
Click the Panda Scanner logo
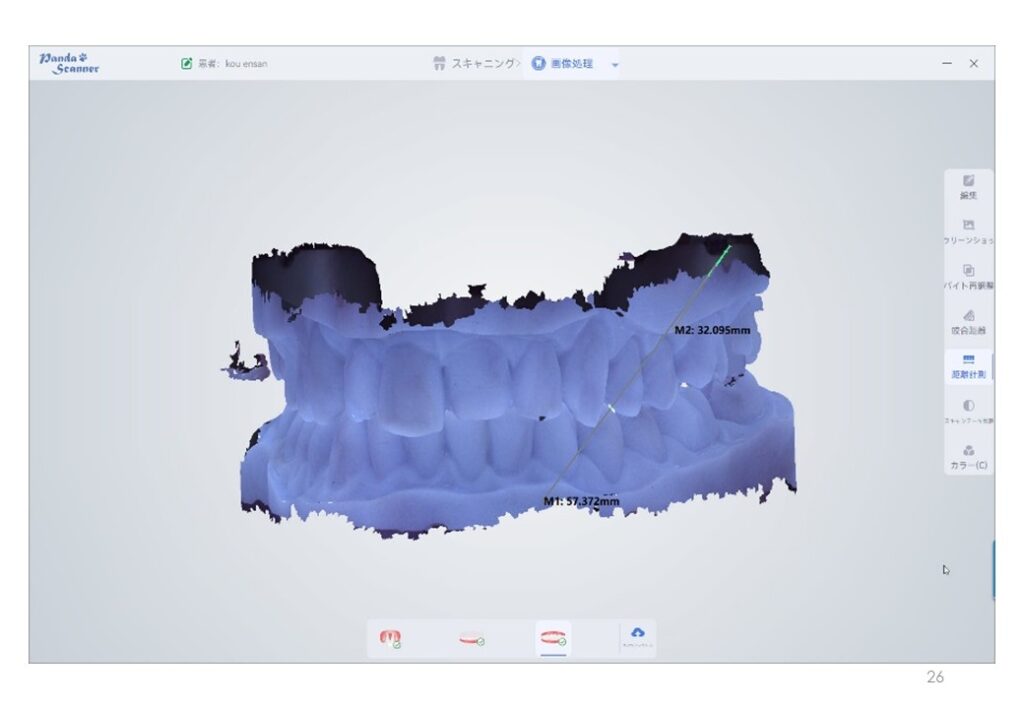point(69,63)
